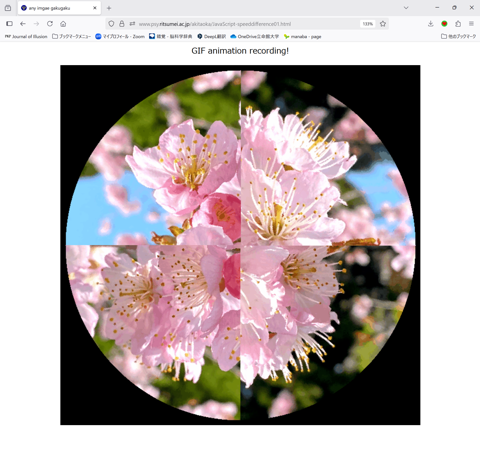Open the red-green extension icon
This screenshot has height=462, width=480.
[444, 24]
